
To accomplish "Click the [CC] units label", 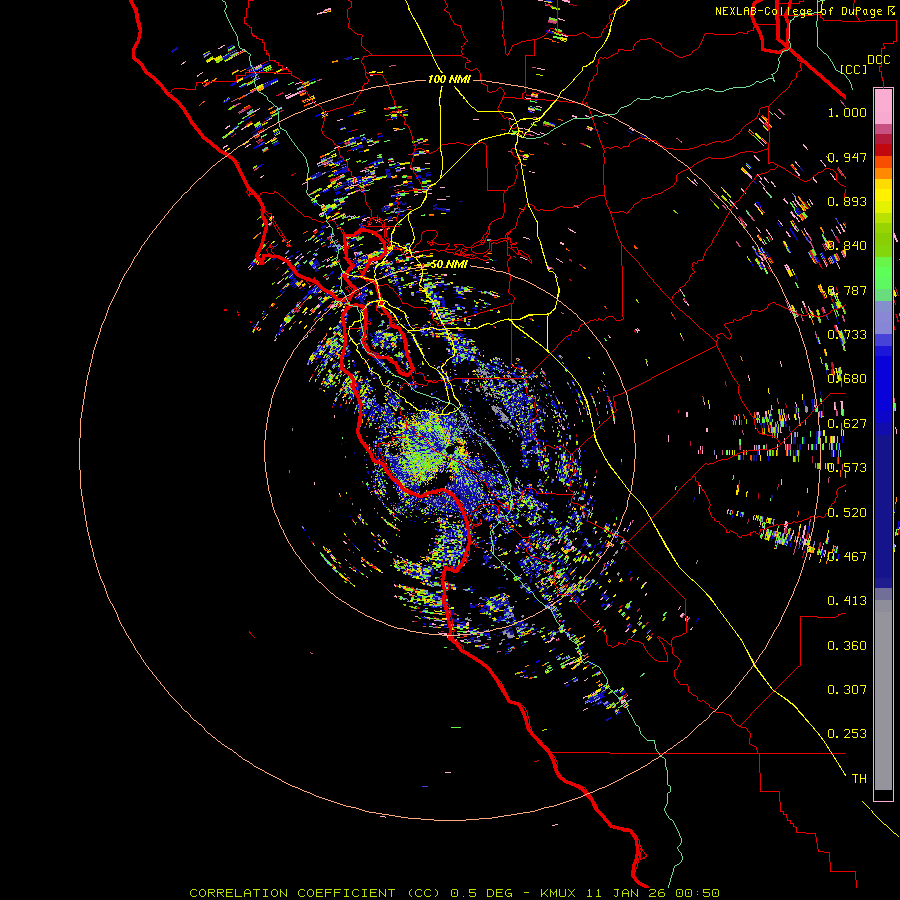I will coord(854,69).
